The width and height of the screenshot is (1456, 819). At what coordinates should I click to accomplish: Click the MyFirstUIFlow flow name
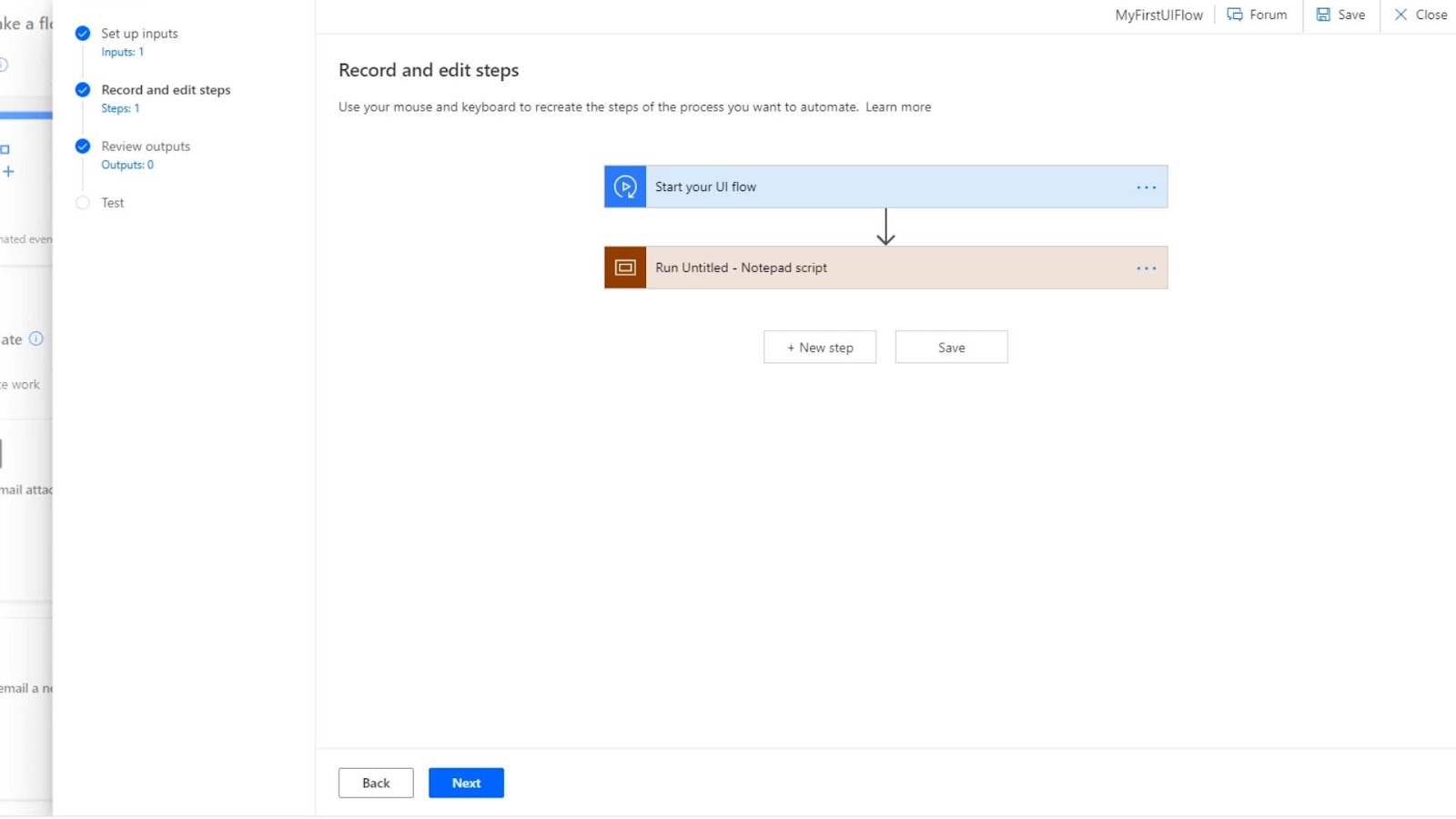(1158, 15)
